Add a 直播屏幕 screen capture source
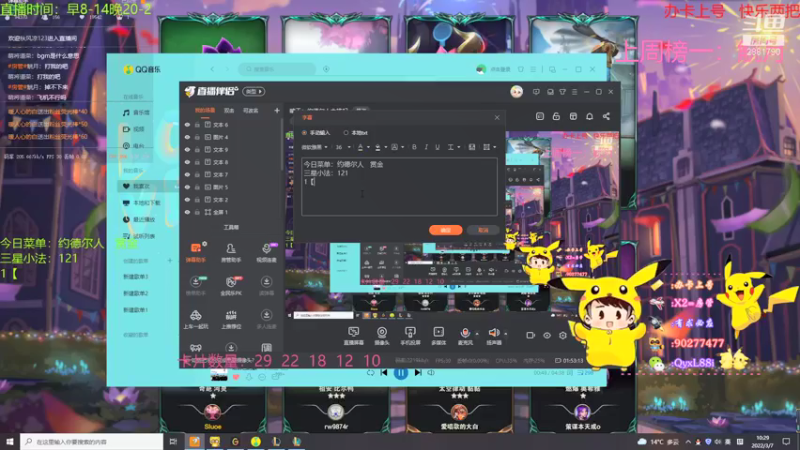 click(354, 336)
